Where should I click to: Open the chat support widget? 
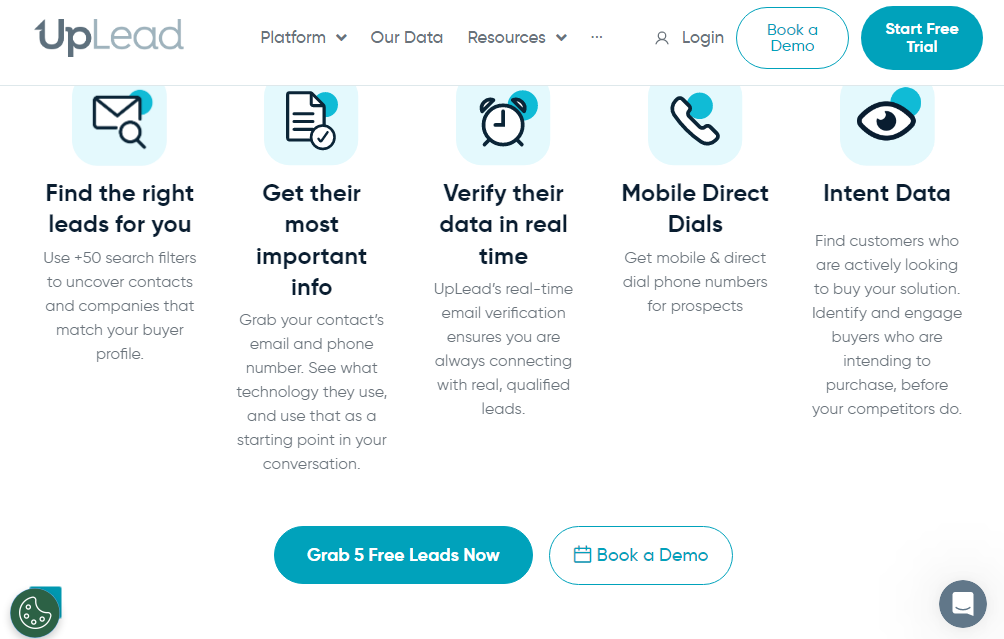[x=962, y=604]
